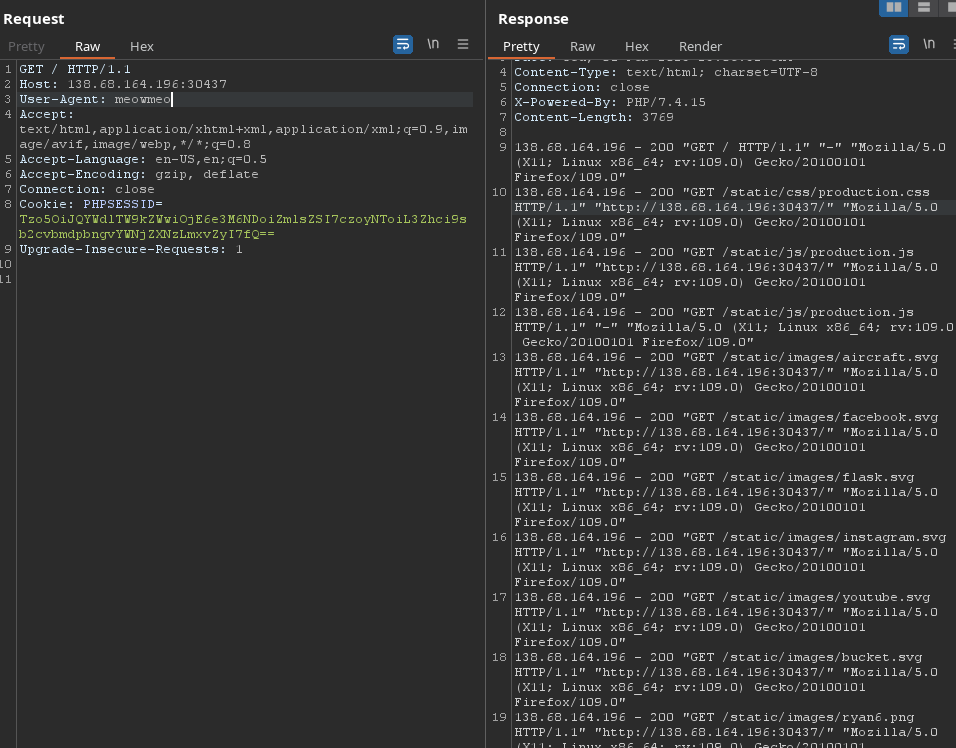
Task: Click the X-Powered-By: PHP/7.4.15 header
Action: tap(610, 102)
